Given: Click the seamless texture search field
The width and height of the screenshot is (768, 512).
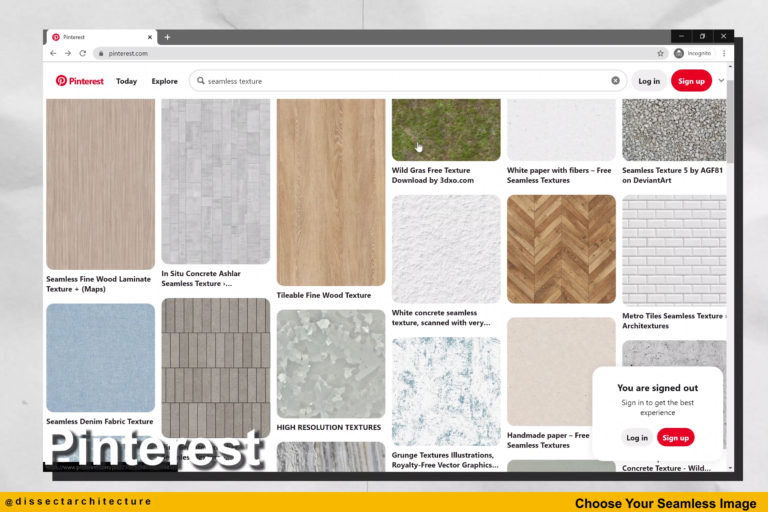Looking at the screenshot, I should point(400,81).
